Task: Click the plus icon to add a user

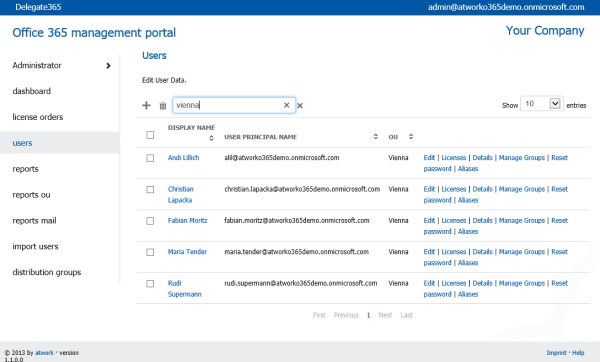Action: (x=146, y=105)
